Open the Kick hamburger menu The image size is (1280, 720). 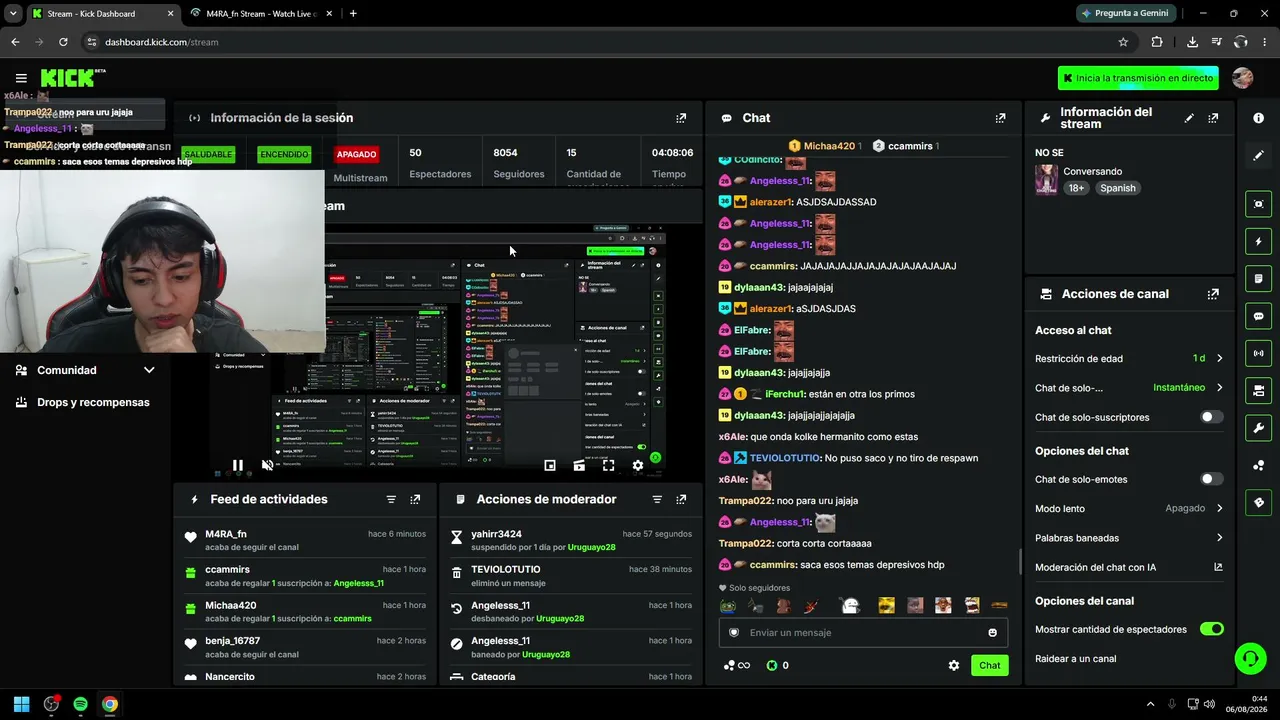tap(21, 78)
